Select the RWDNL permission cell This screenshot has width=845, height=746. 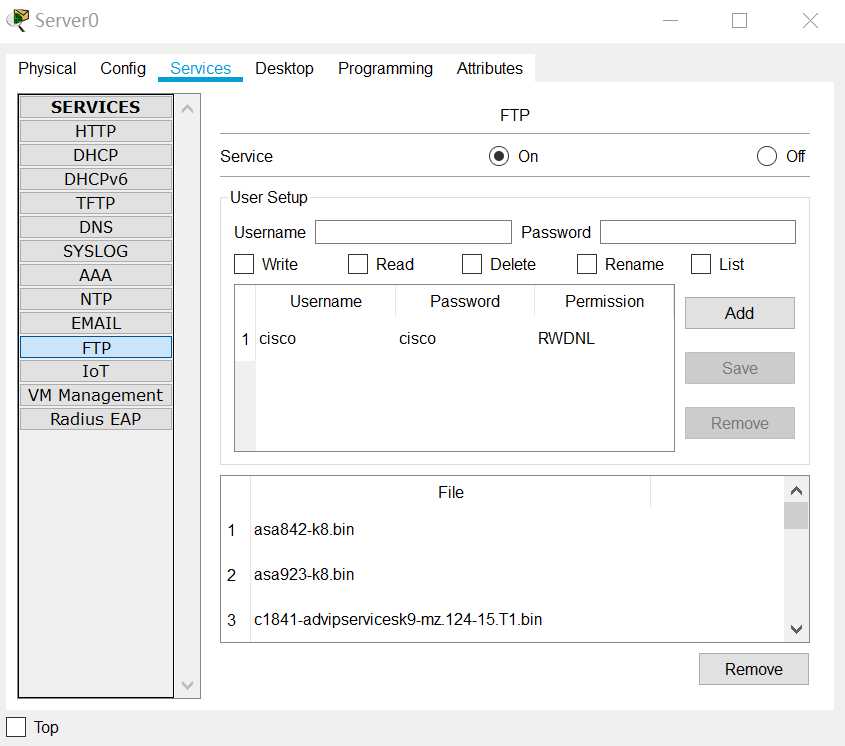[x=604, y=339]
